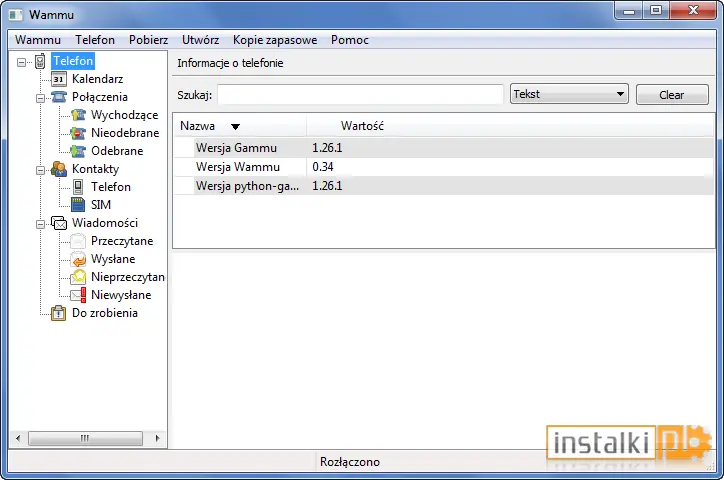Open the Utwórz menu
This screenshot has height=480, width=724.
[x=200, y=40]
